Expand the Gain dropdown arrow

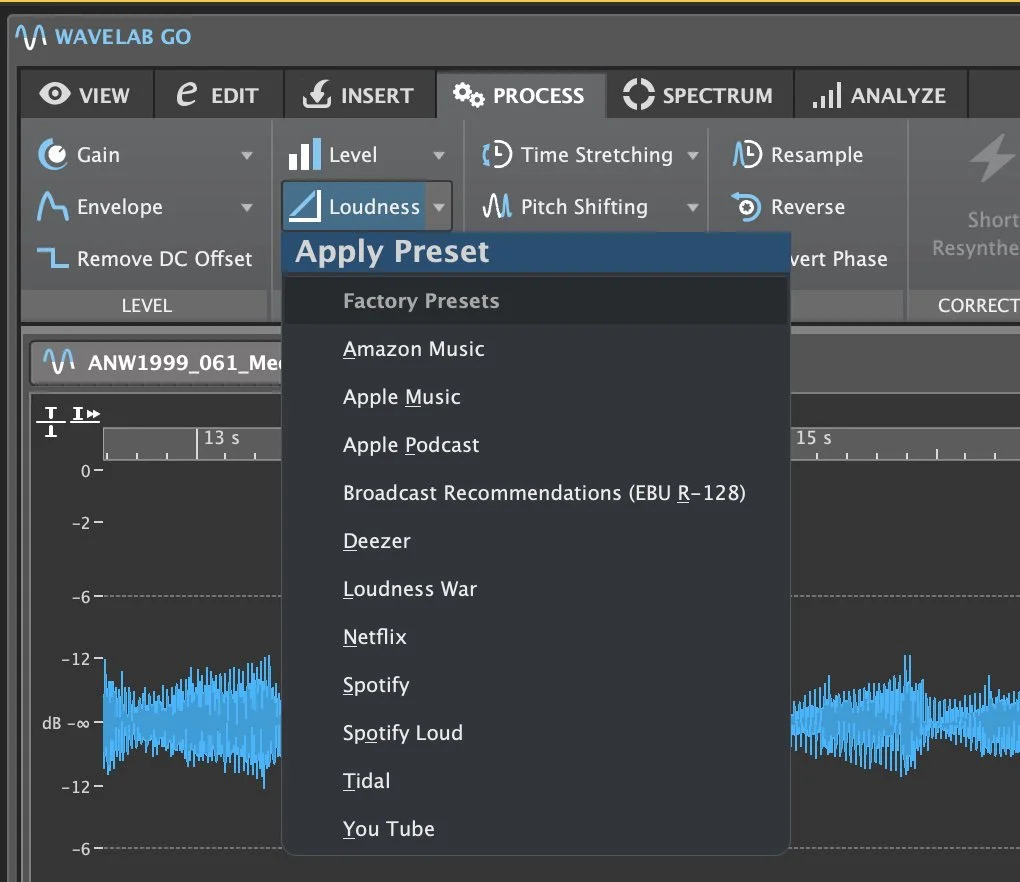pos(247,155)
